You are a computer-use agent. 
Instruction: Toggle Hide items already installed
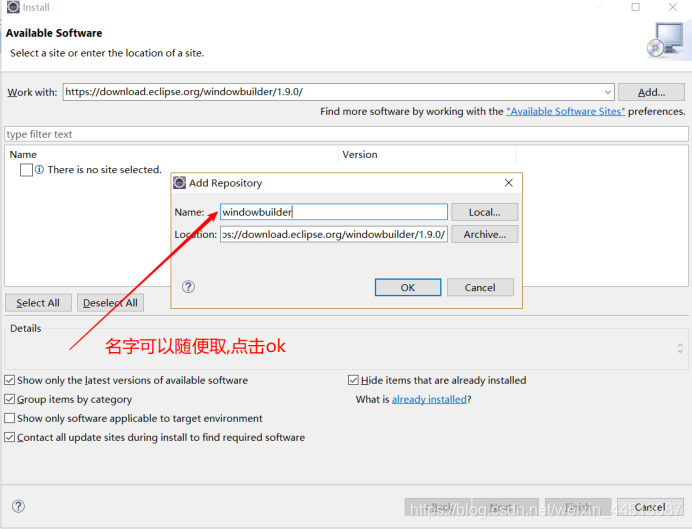(353, 380)
